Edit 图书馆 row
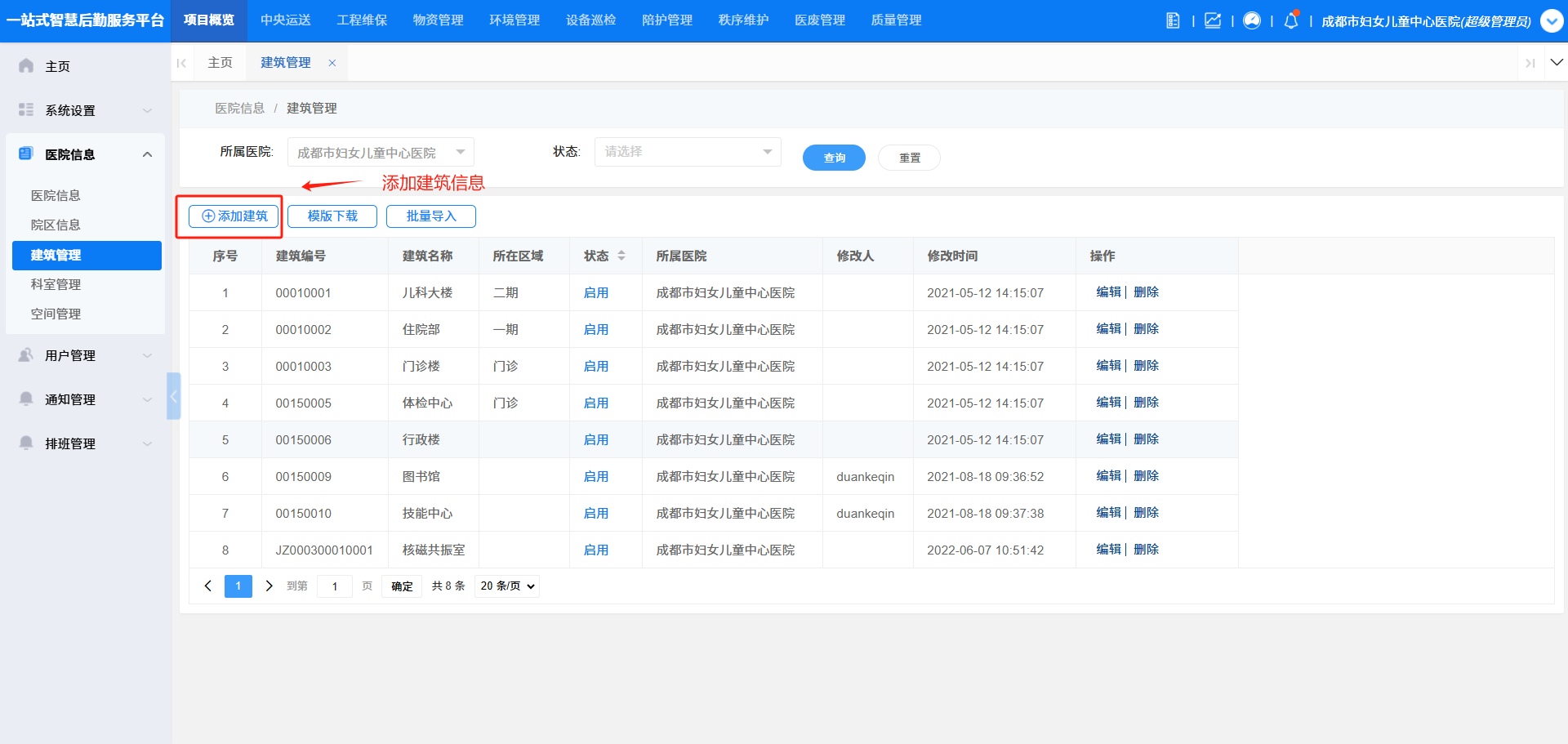1568x744 pixels. tap(1108, 476)
